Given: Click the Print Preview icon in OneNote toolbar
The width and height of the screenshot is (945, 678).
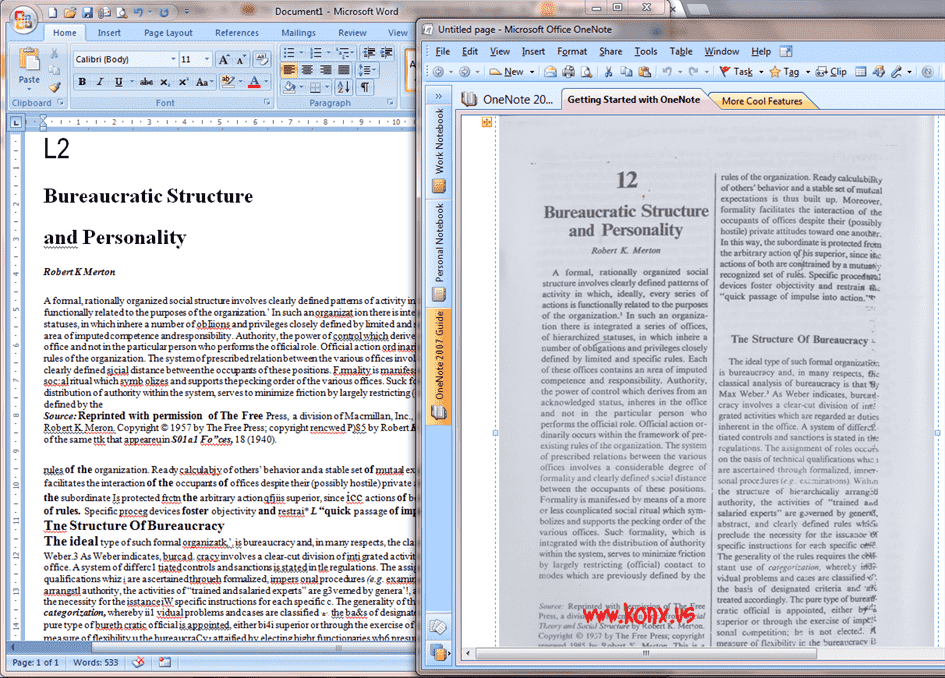Looking at the screenshot, I should pos(586,72).
